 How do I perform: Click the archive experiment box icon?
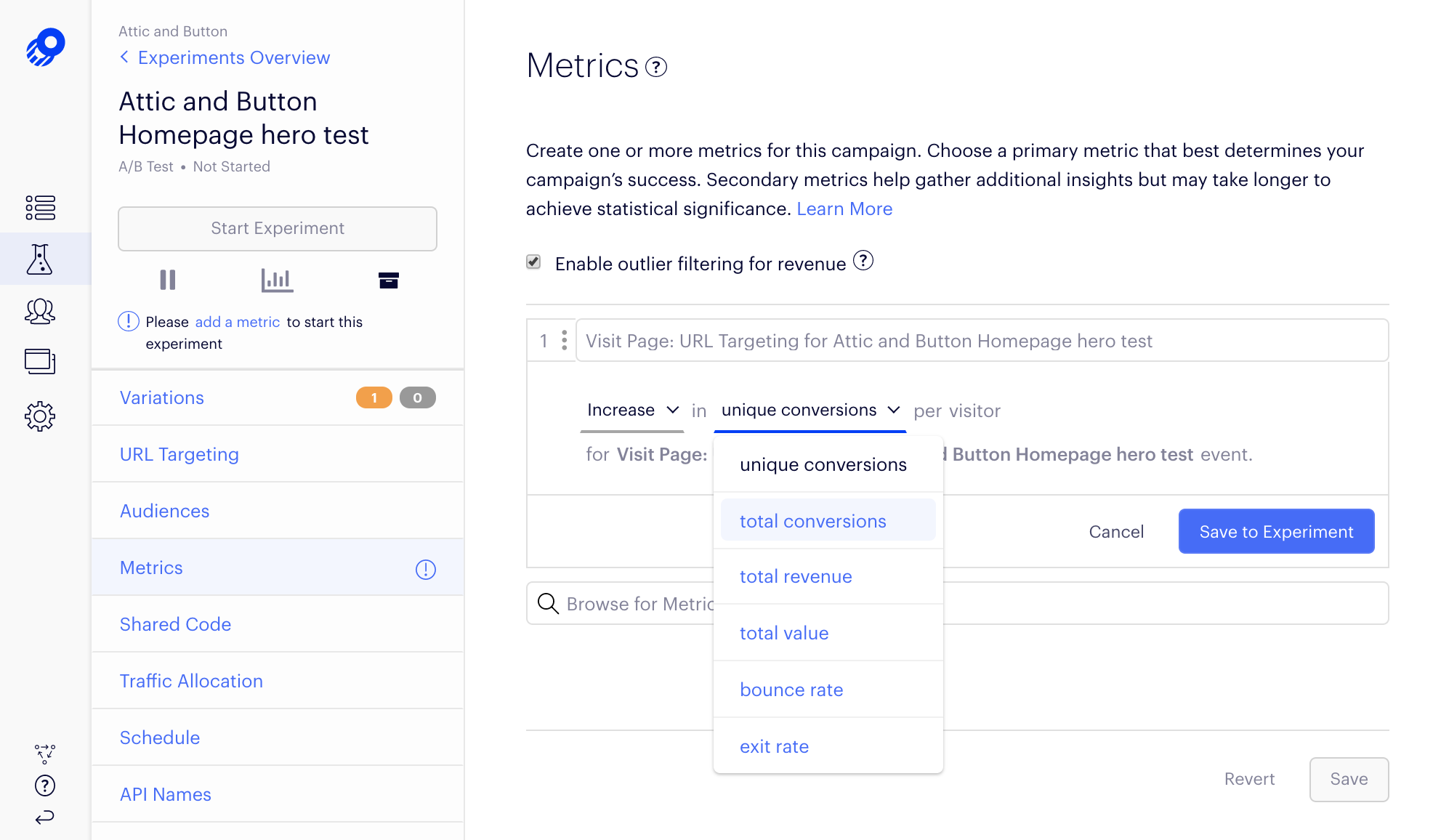point(389,280)
